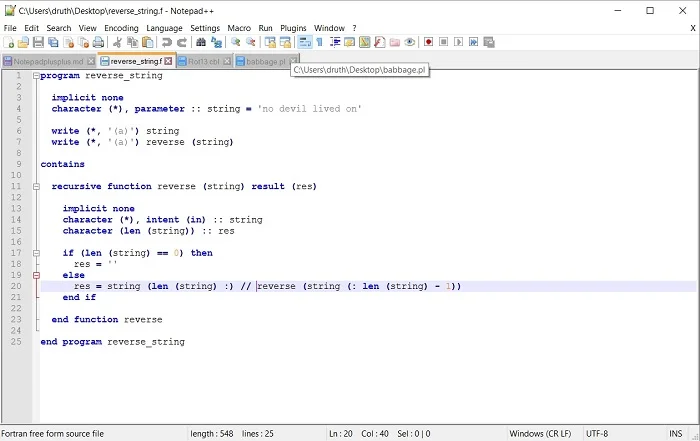Open the Encoding menu
The height and width of the screenshot is (441, 700).
(x=121, y=28)
